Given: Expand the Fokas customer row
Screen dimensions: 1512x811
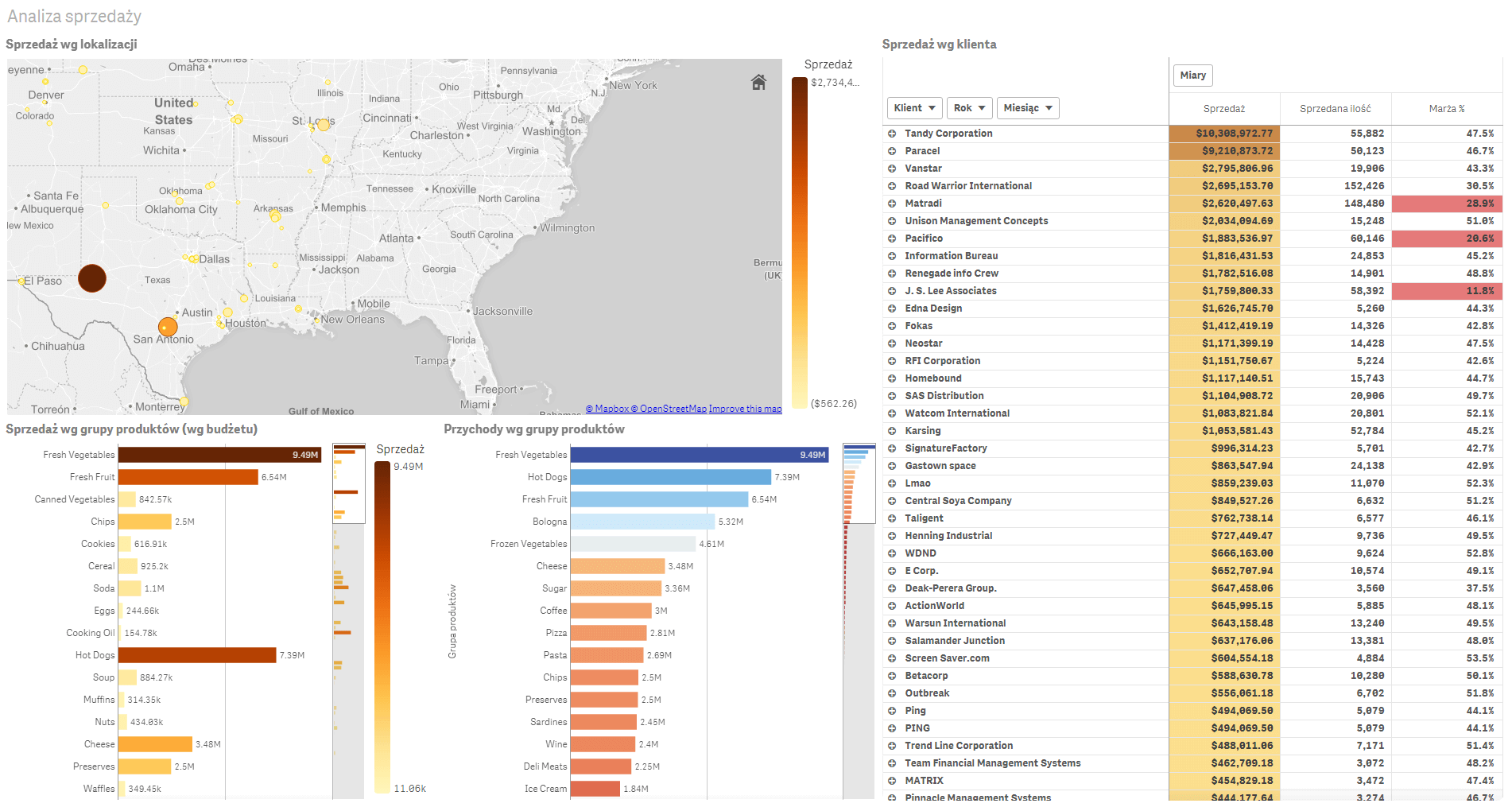Looking at the screenshot, I should tap(892, 326).
